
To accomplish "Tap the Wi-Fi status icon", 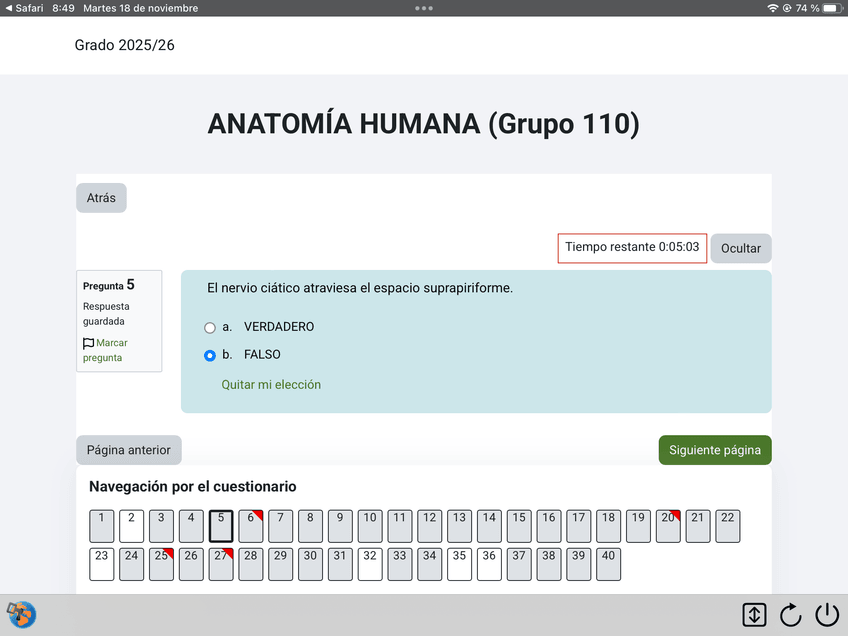I will (x=772, y=8).
